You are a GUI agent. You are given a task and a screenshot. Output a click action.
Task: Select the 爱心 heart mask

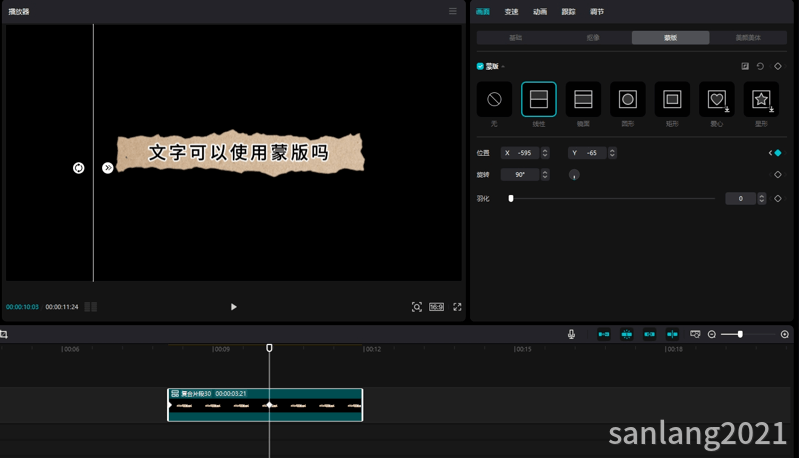[x=717, y=99]
